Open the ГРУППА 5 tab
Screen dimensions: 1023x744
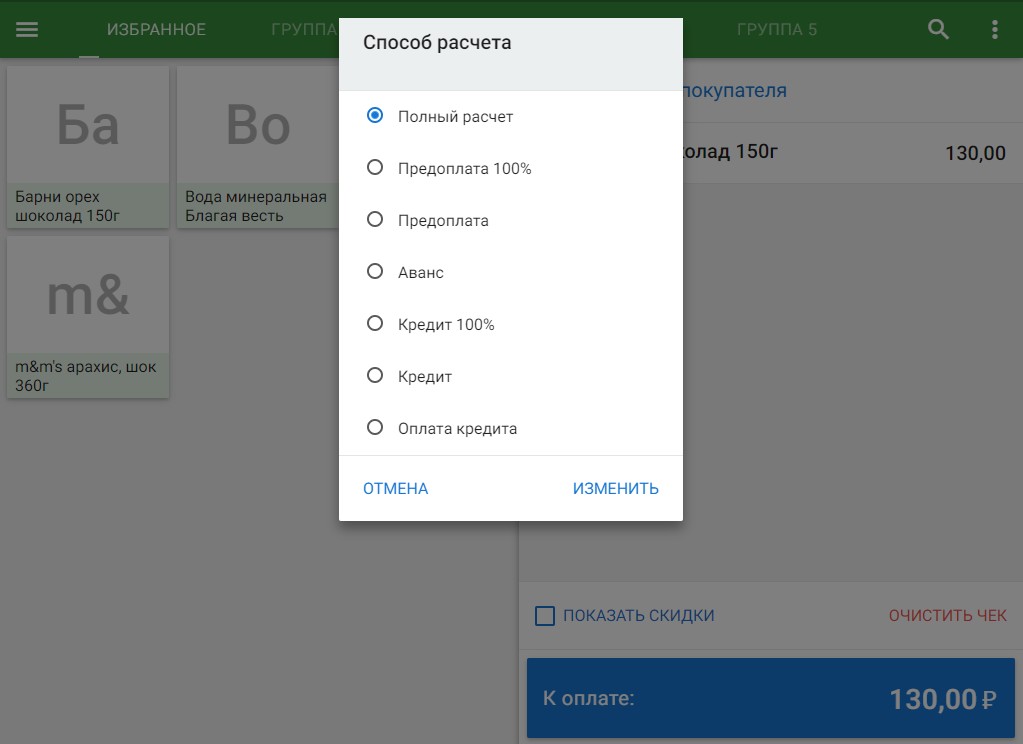(776, 29)
